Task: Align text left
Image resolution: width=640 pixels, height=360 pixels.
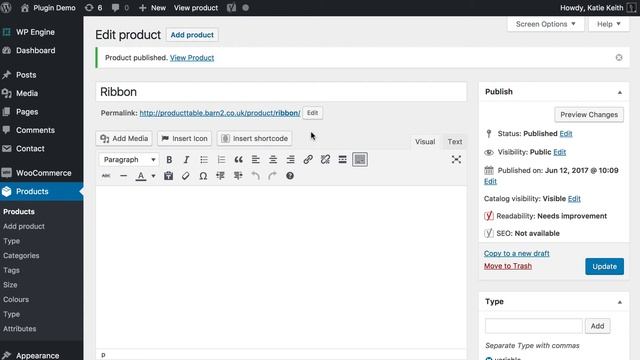Action: [256, 160]
